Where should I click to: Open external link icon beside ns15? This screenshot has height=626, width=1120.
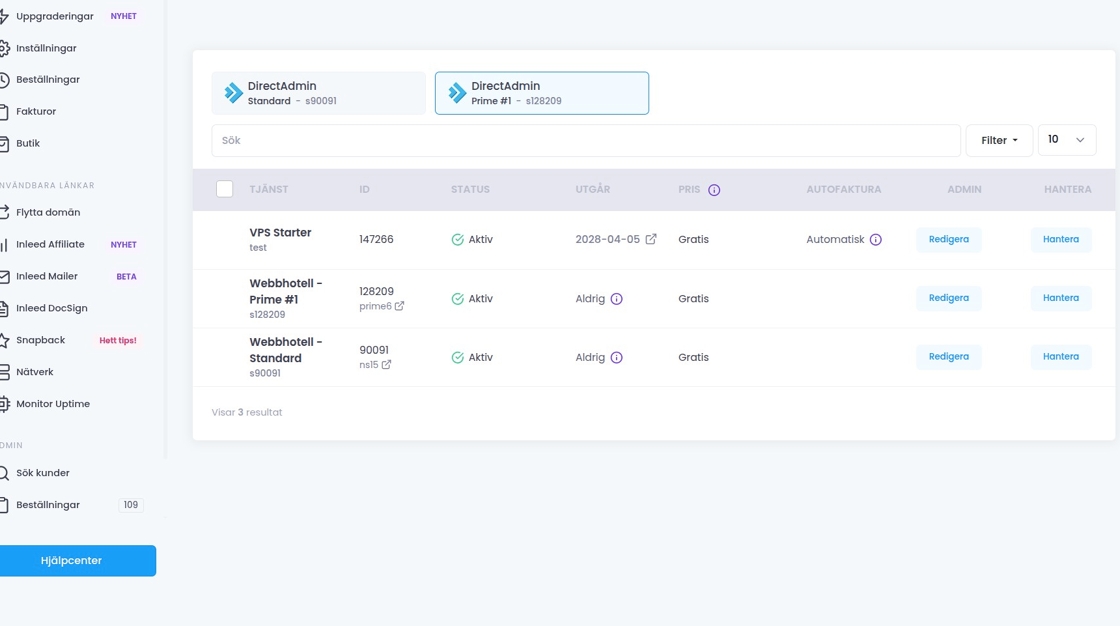pyautogui.click(x=386, y=365)
